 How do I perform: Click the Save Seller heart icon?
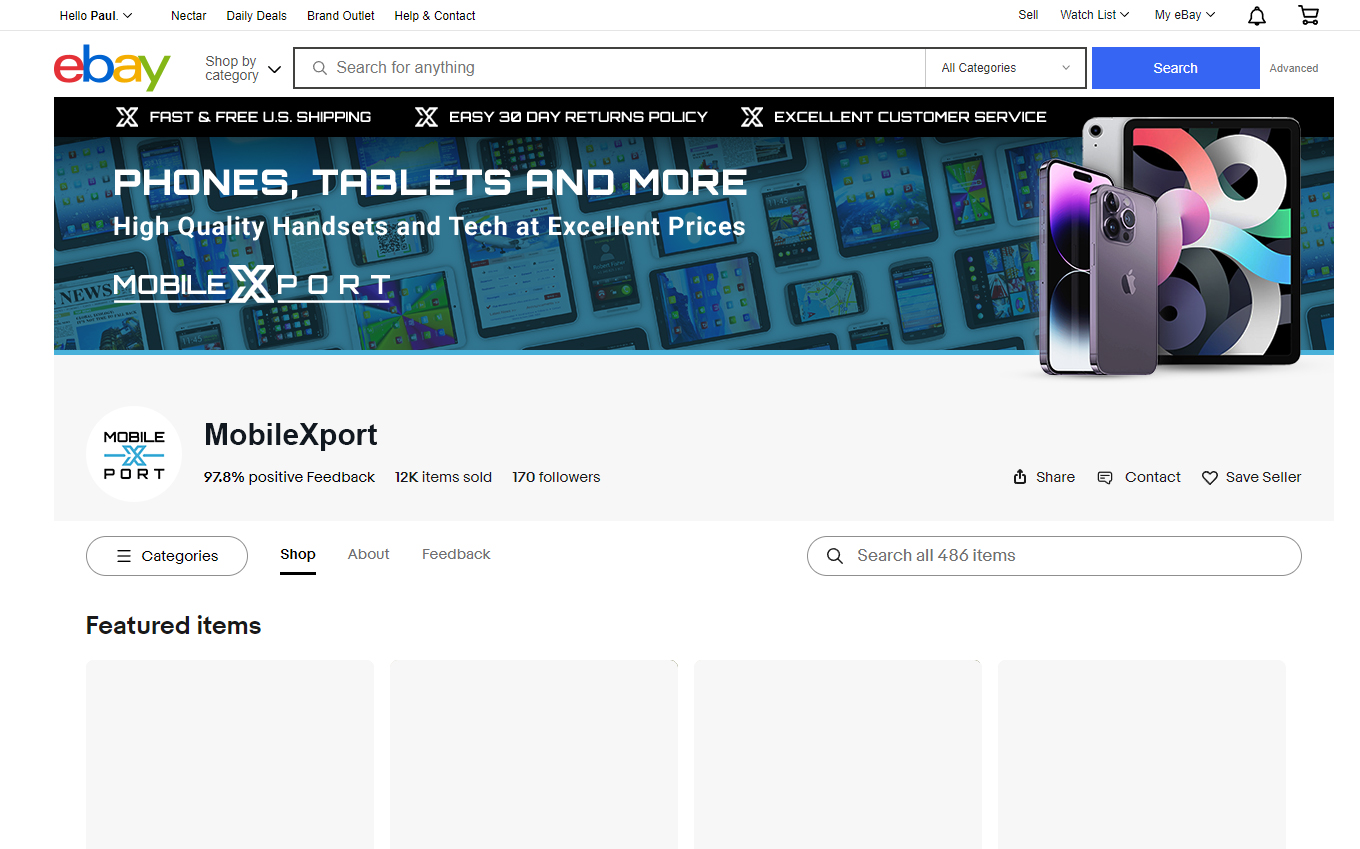(x=1210, y=478)
